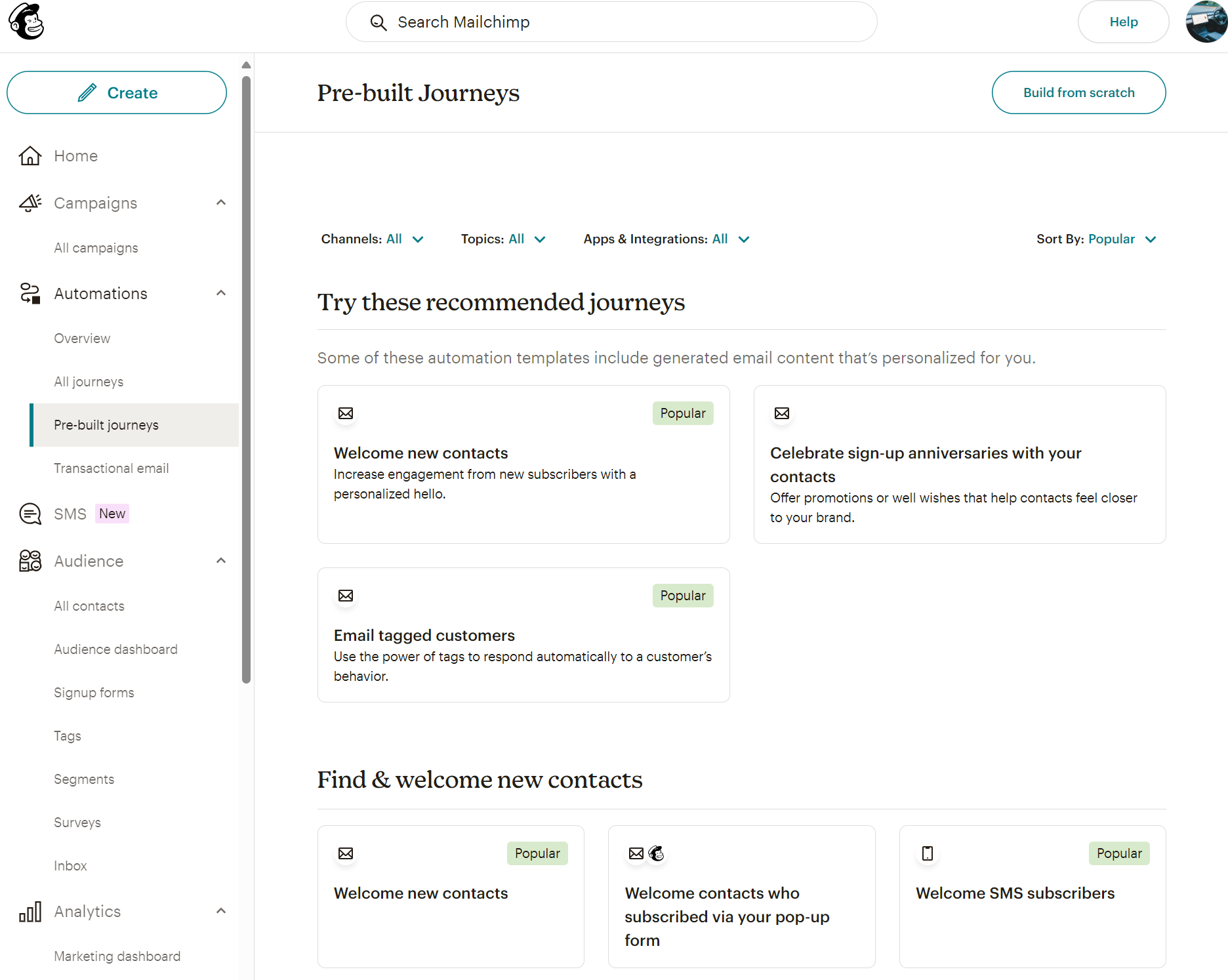Viewport: 1228px width, 980px height.
Task: Collapse the Automations section chevron
Action: point(221,293)
